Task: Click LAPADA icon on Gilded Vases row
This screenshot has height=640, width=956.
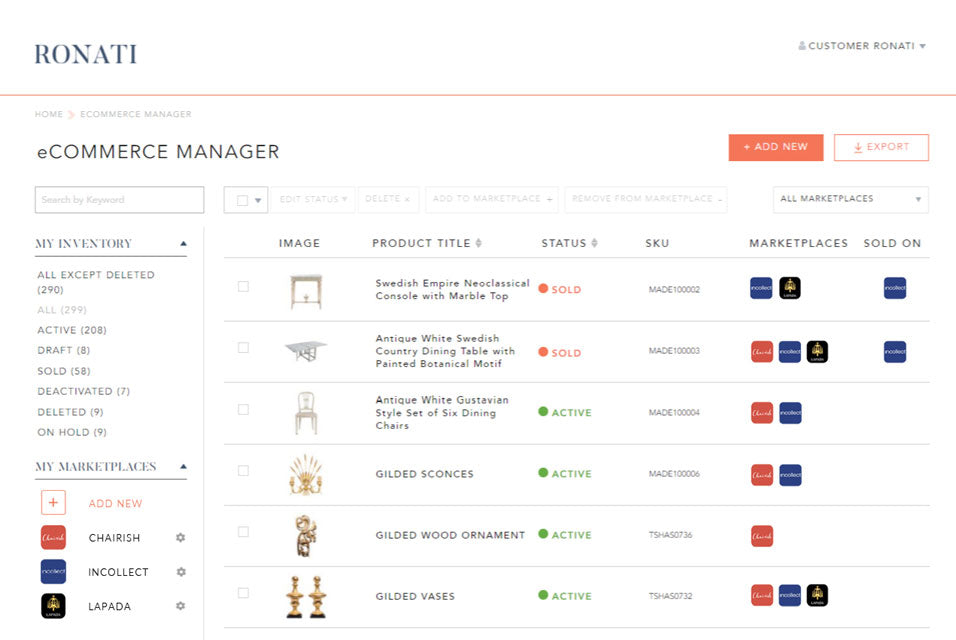Action: coord(817,596)
